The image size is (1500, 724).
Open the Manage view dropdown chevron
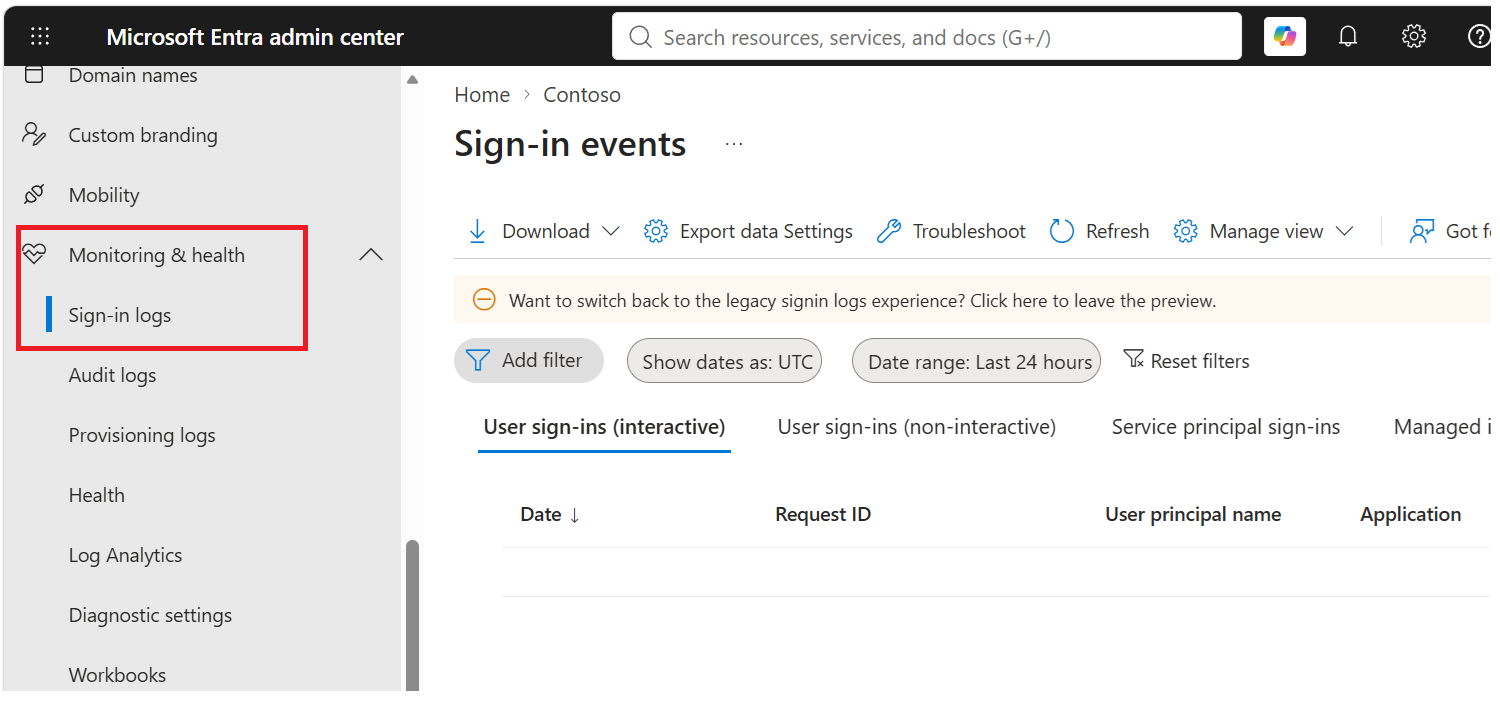click(x=1345, y=231)
